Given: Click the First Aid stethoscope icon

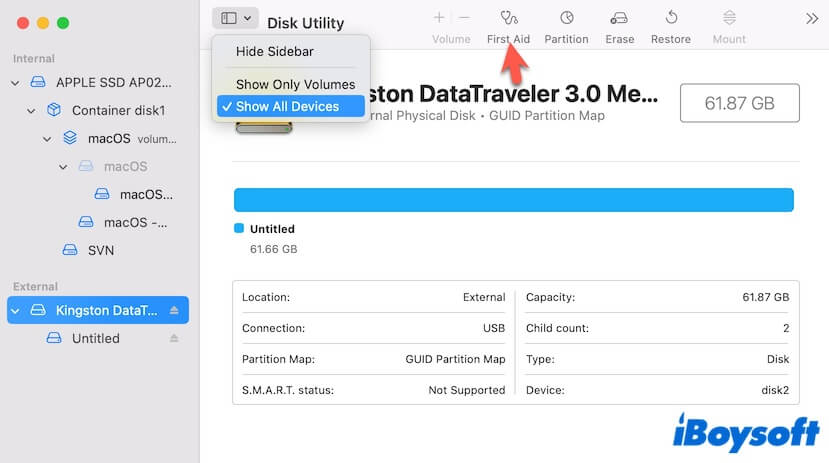Looking at the screenshot, I should click(509, 18).
